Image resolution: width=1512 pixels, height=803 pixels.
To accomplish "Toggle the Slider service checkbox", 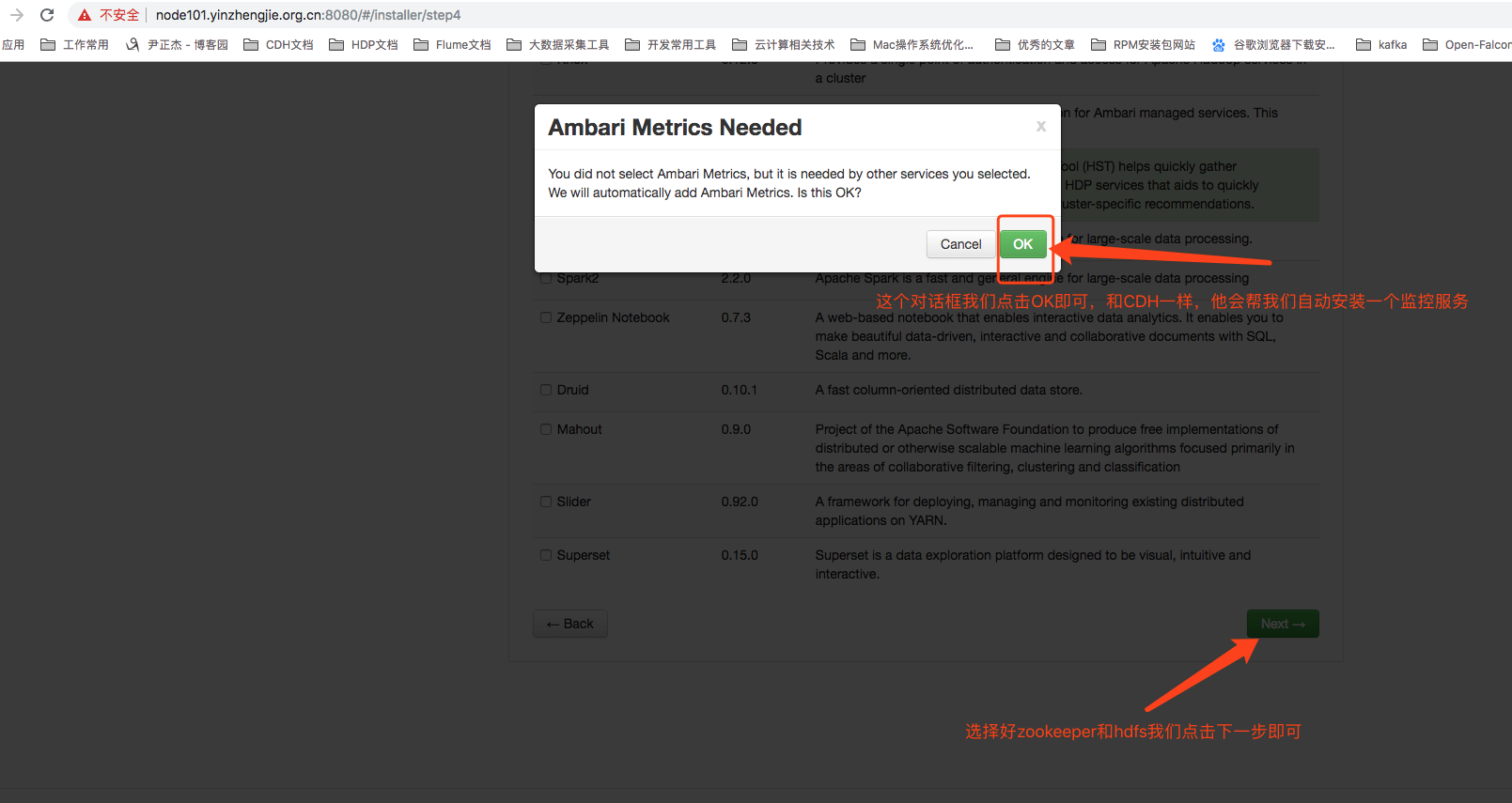I will (546, 502).
